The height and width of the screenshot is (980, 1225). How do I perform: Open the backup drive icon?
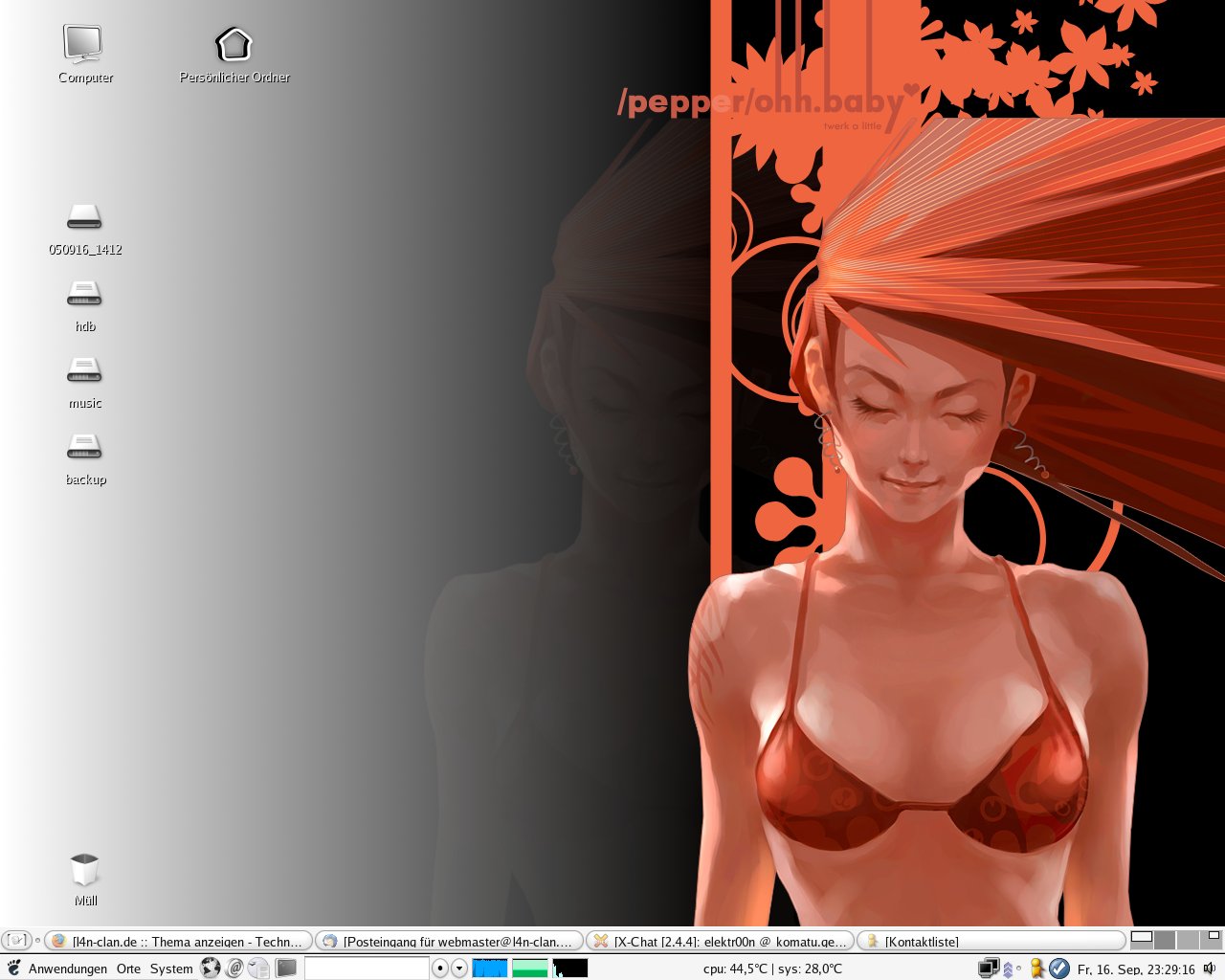tap(84, 447)
